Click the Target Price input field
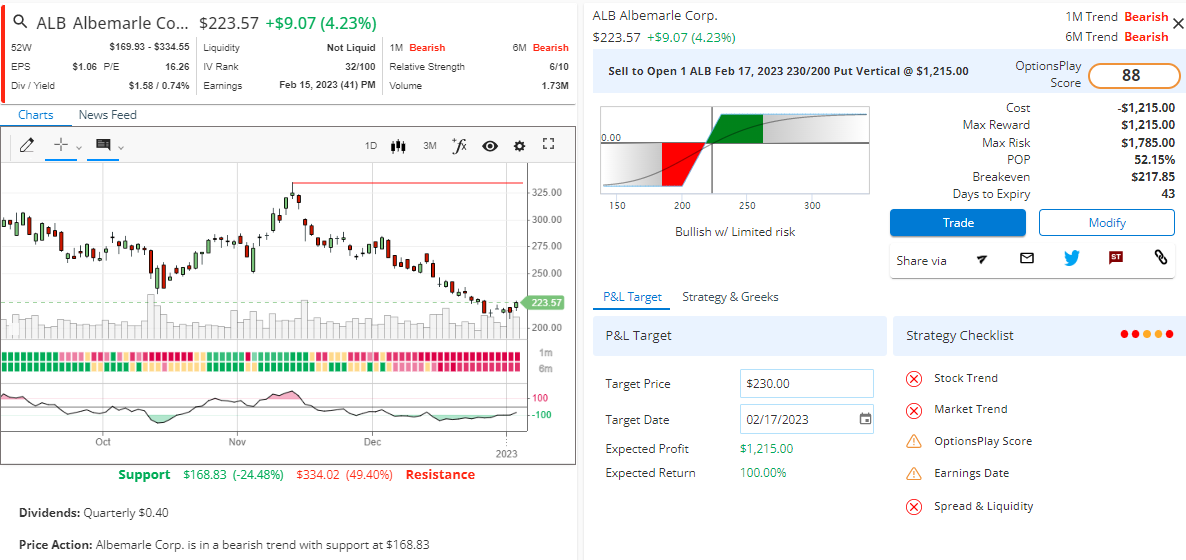This screenshot has width=1186, height=560. pyautogui.click(x=806, y=384)
